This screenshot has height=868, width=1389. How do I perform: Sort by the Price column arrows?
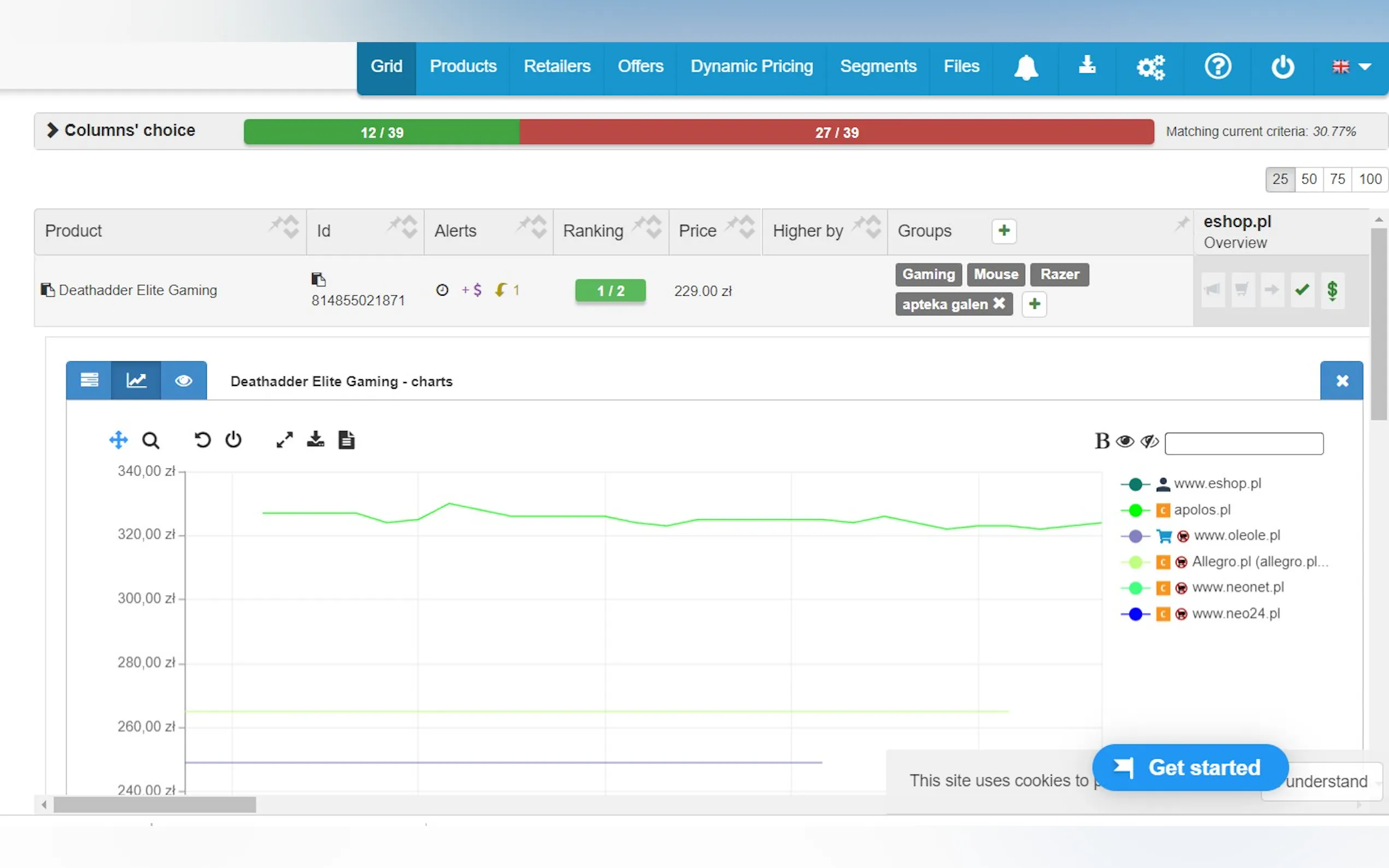pyautogui.click(x=746, y=227)
